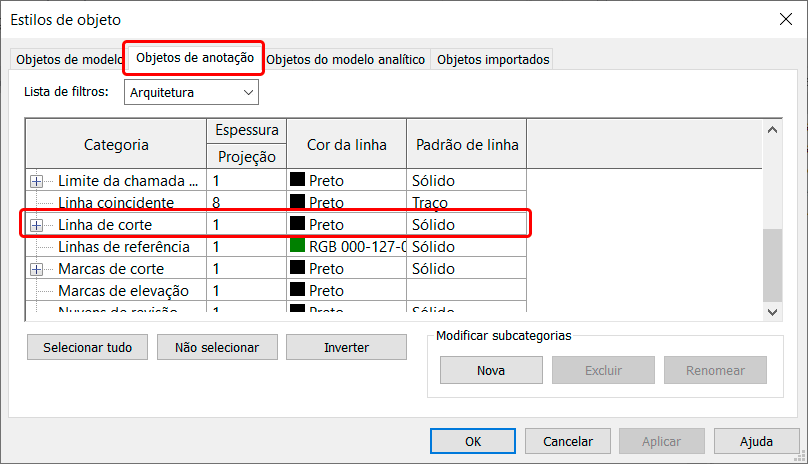Switch to Objetos de modelo tab

tap(67, 60)
